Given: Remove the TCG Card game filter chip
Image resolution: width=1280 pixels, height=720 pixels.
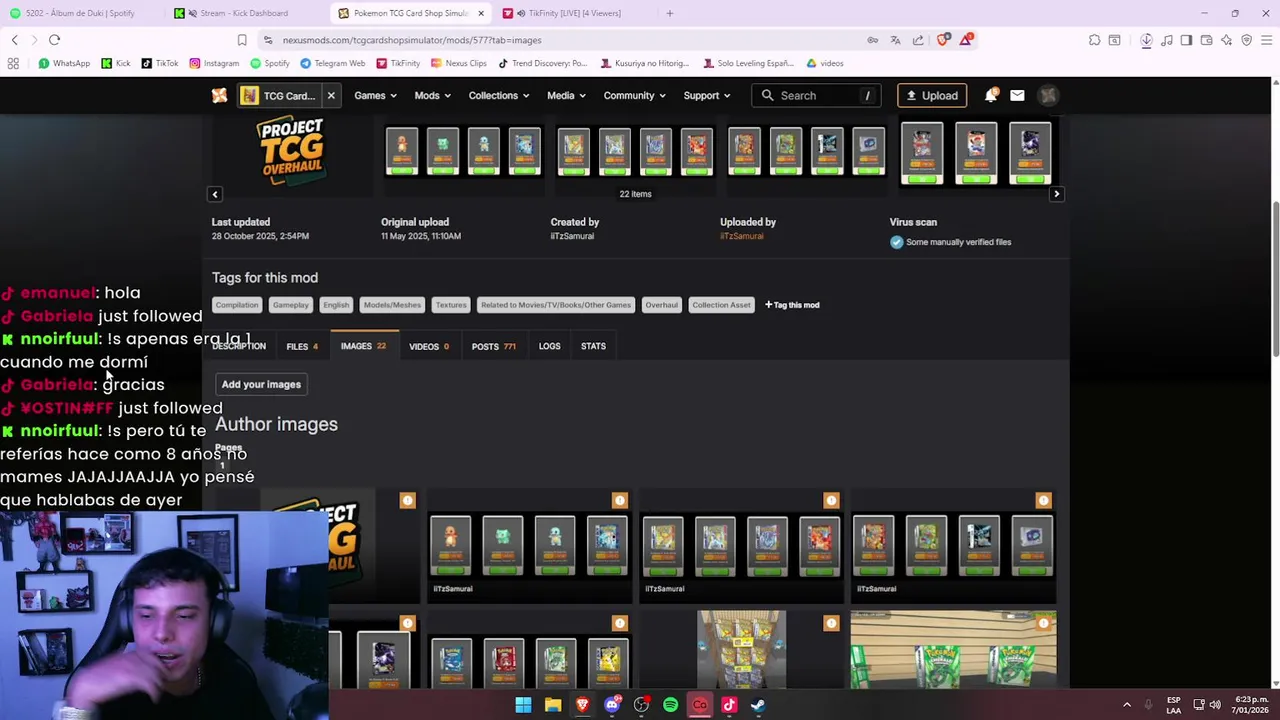Looking at the screenshot, I should point(331,95).
